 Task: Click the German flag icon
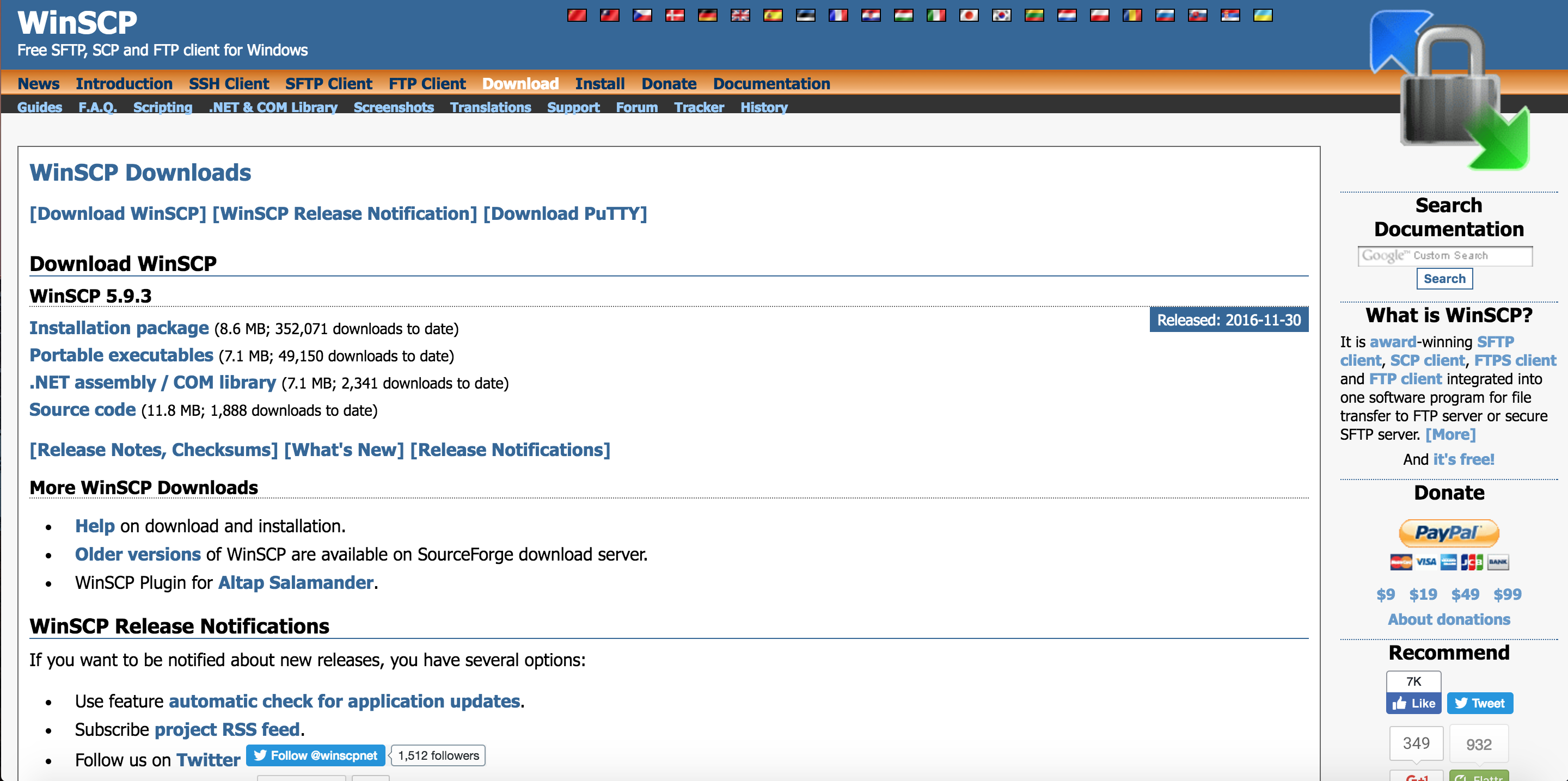click(x=707, y=15)
